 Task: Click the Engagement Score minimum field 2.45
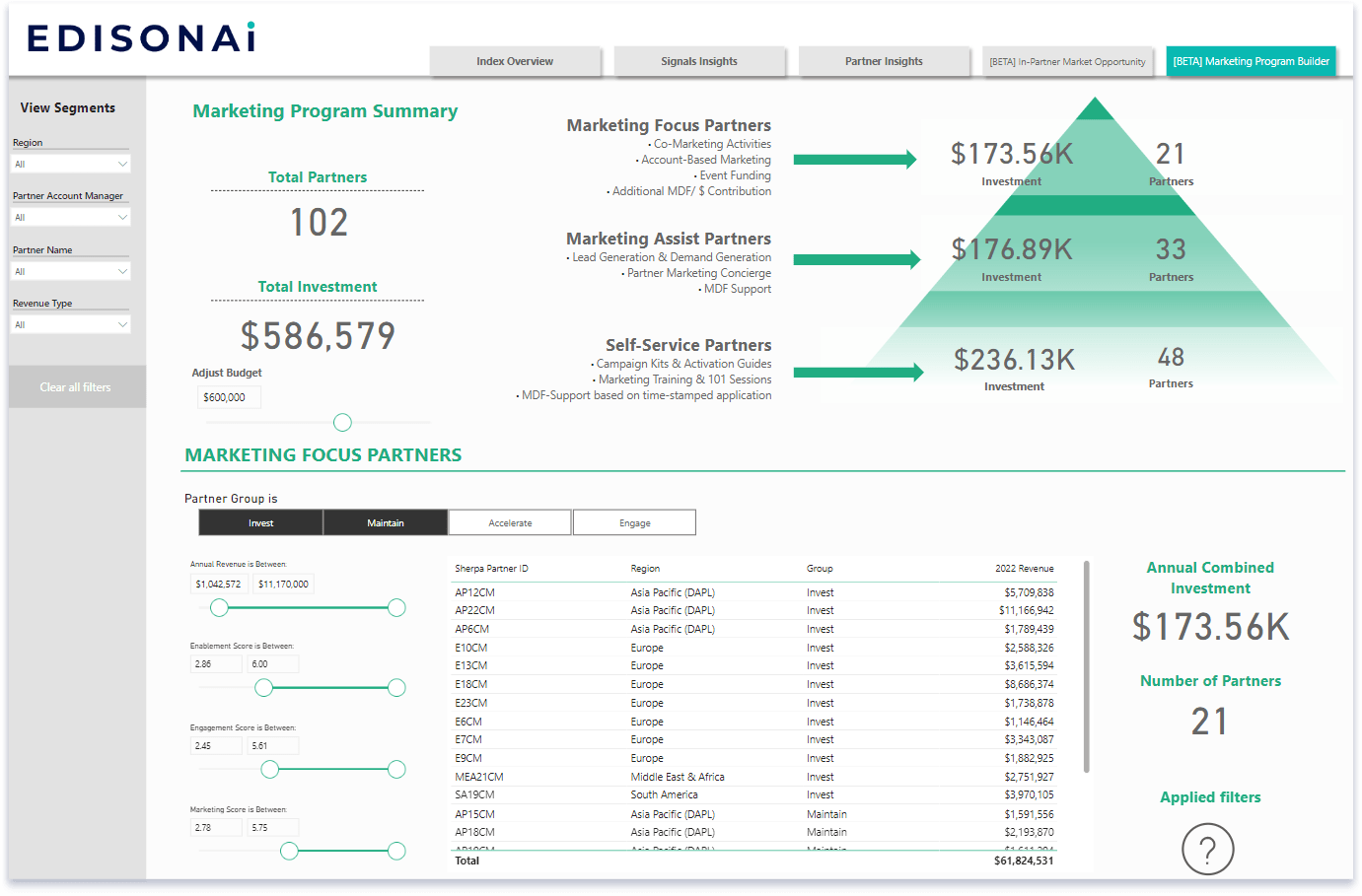pyautogui.click(x=216, y=746)
